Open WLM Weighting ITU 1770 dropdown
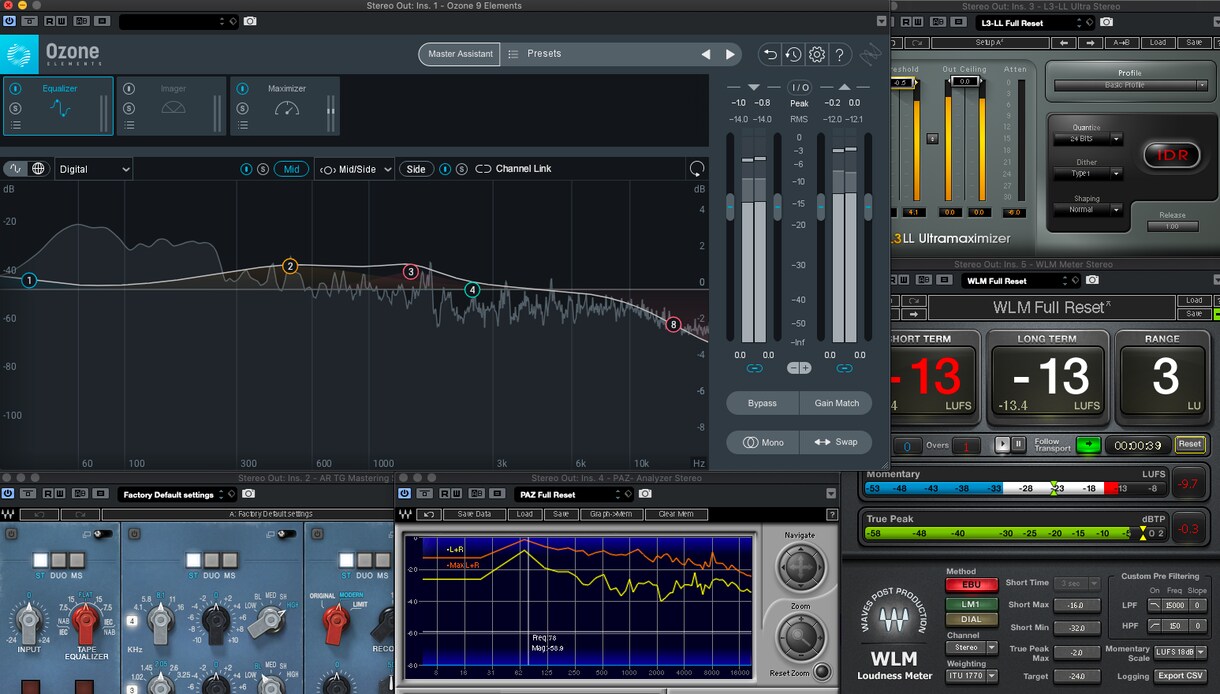 972,676
